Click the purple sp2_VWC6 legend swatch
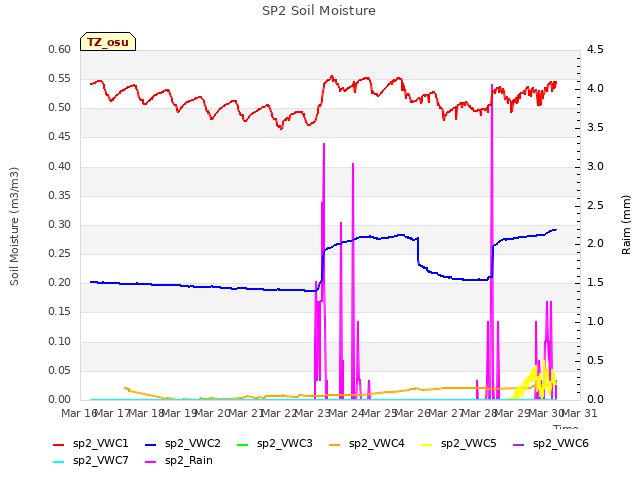The height and width of the screenshot is (480, 640). (519, 444)
